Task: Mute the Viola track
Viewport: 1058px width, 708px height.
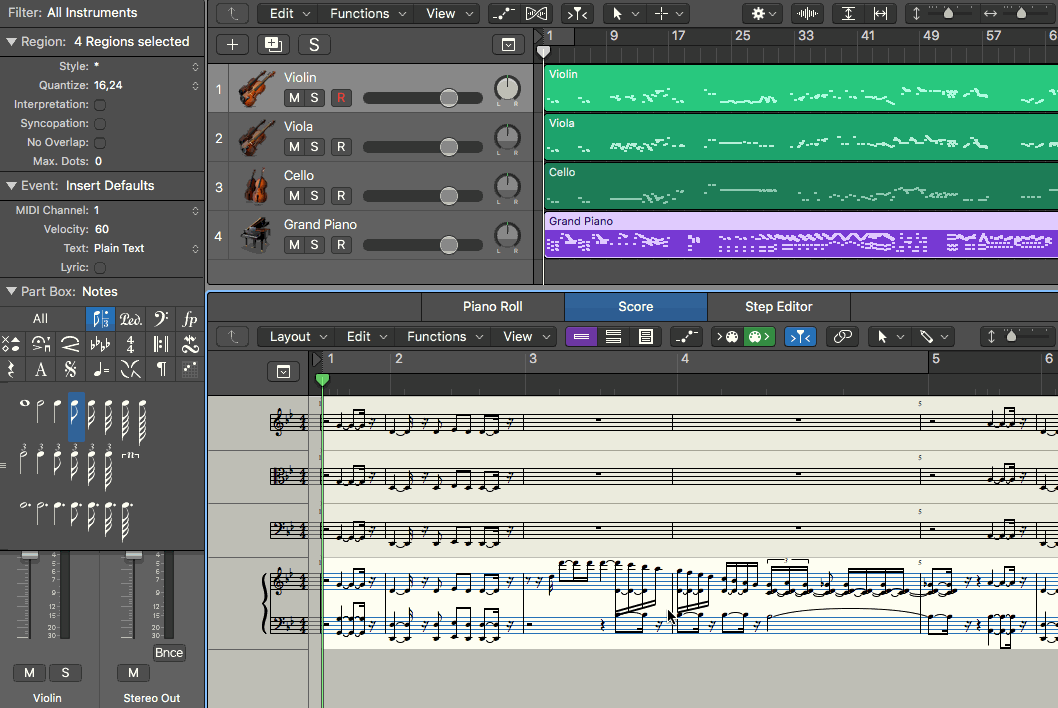Action: pos(294,147)
